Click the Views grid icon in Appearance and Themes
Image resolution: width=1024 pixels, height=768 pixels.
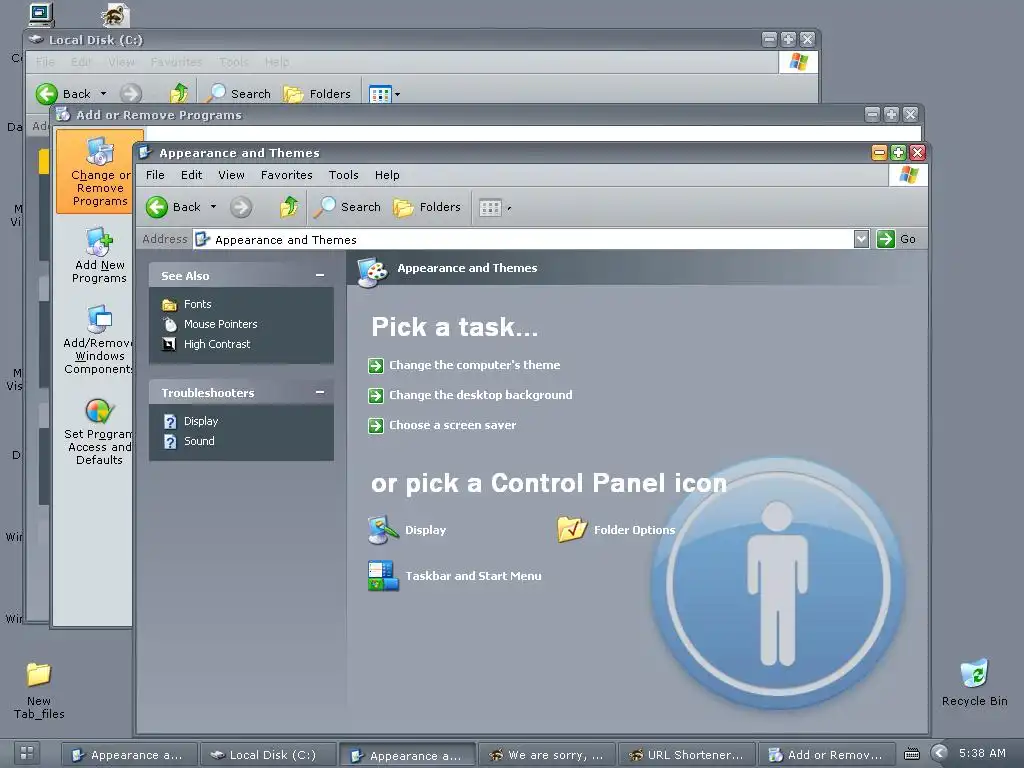tap(490, 208)
